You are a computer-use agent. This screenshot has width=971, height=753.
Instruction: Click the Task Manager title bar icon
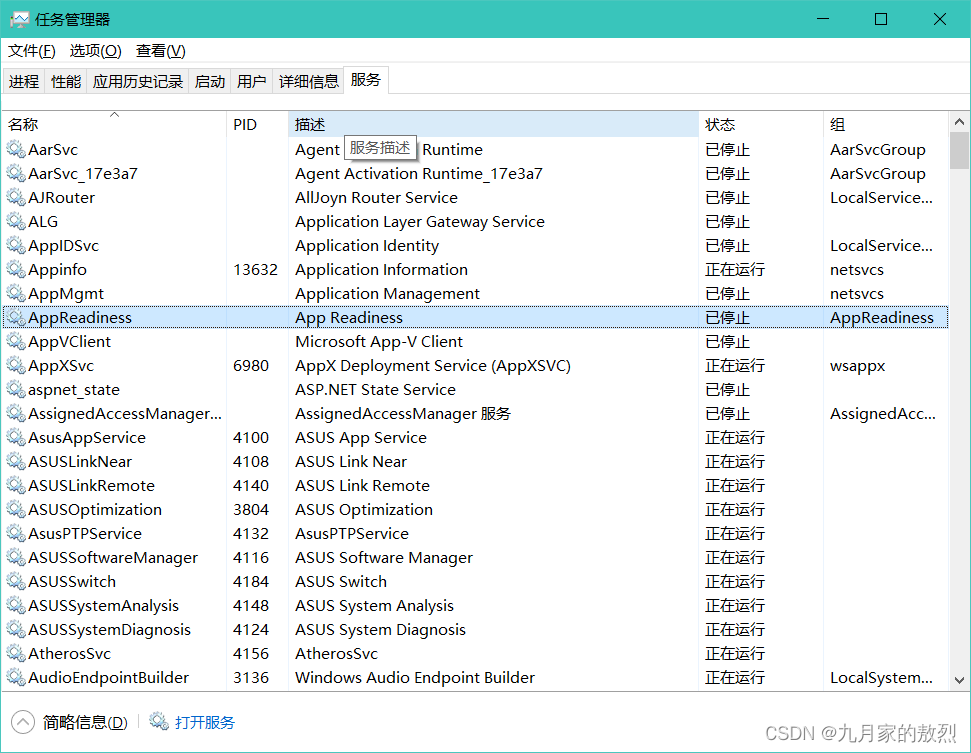19,20
